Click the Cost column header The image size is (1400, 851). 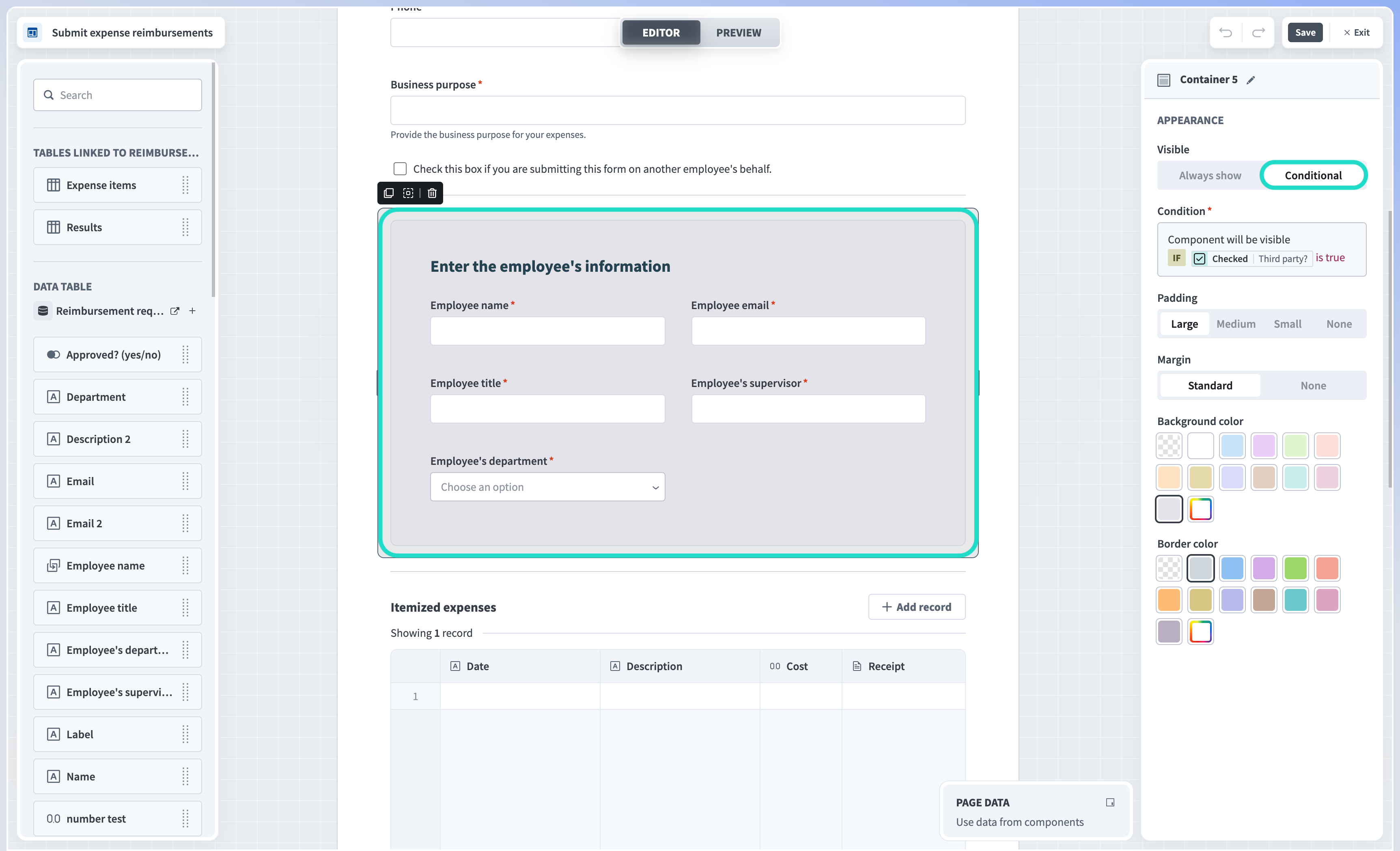tap(801, 666)
